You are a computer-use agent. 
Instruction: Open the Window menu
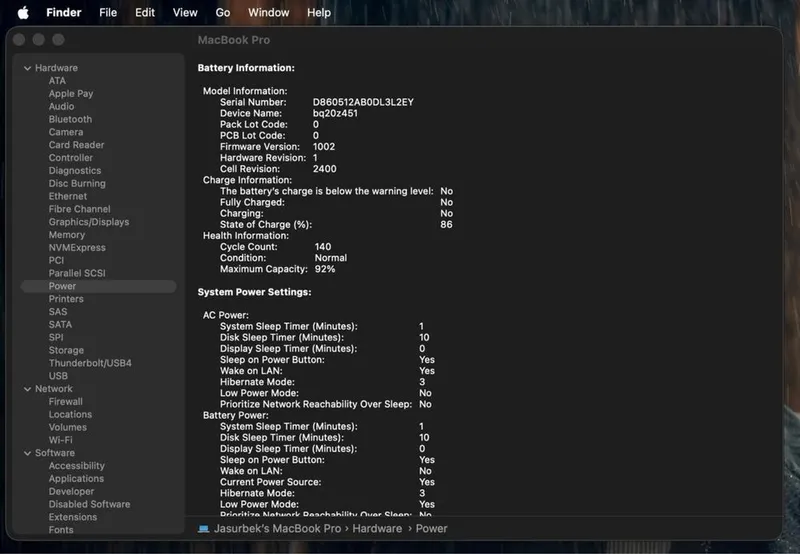(268, 13)
